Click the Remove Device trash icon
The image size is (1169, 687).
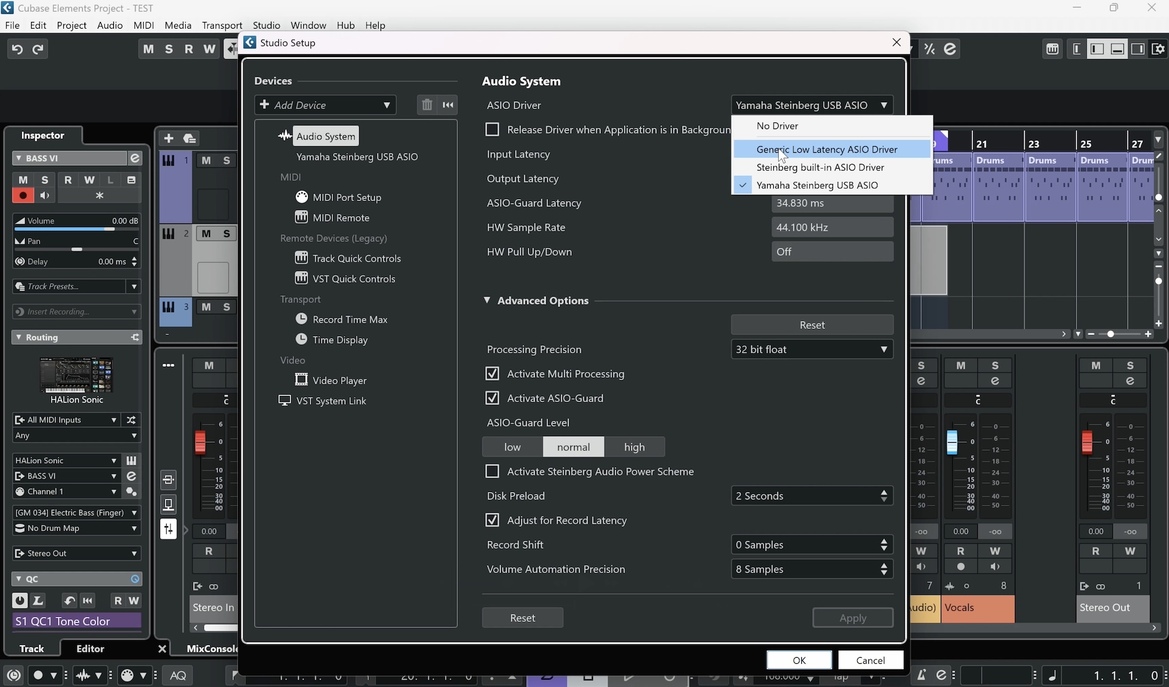click(x=425, y=104)
